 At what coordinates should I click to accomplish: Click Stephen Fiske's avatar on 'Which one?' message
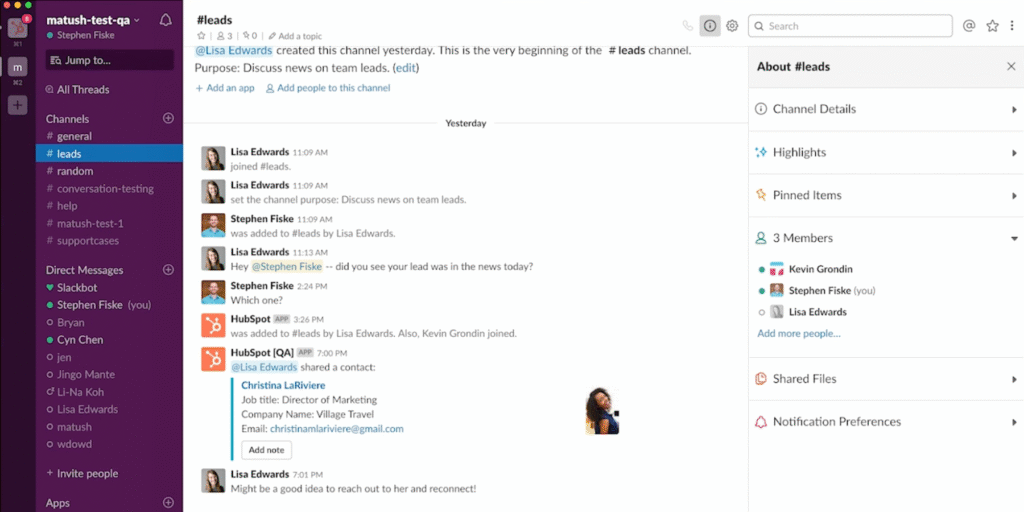tap(214, 292)
